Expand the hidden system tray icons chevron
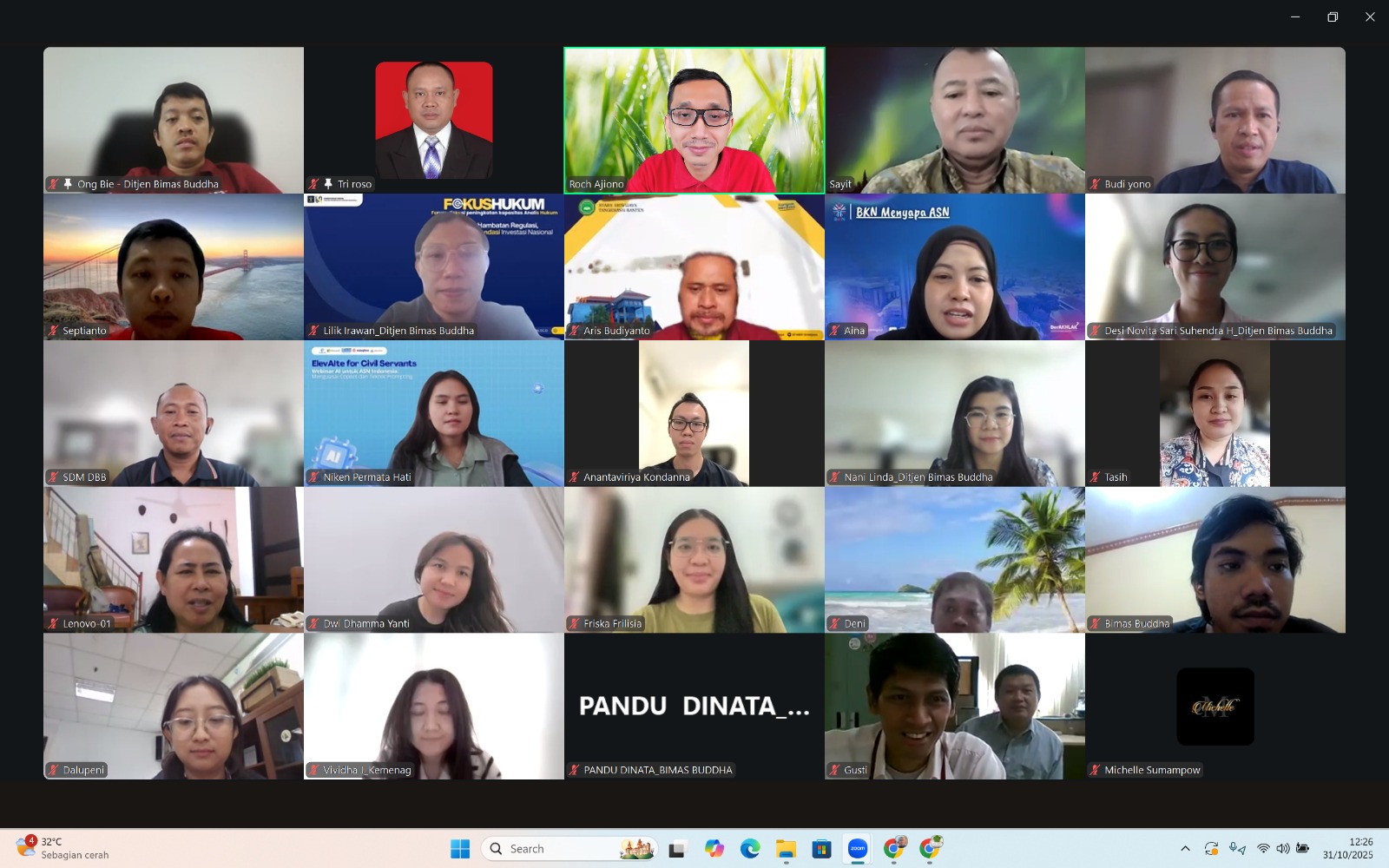Screen dimensions: 1389x868 click(1185, 849)
